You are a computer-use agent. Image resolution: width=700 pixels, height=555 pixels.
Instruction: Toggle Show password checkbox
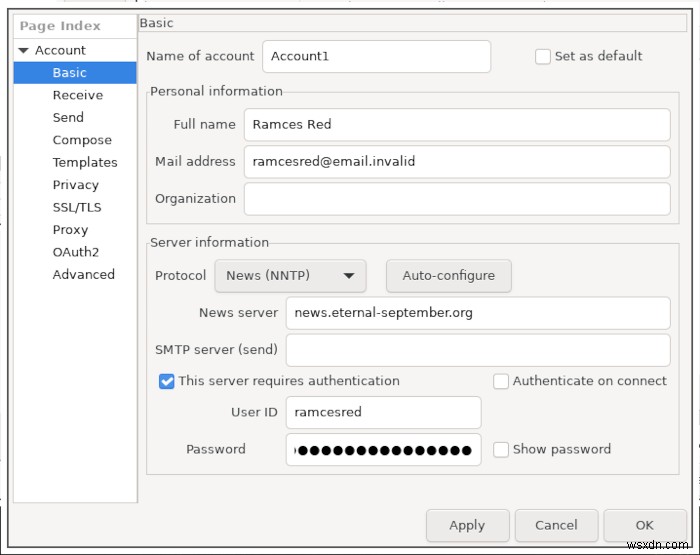coord(500,450)
